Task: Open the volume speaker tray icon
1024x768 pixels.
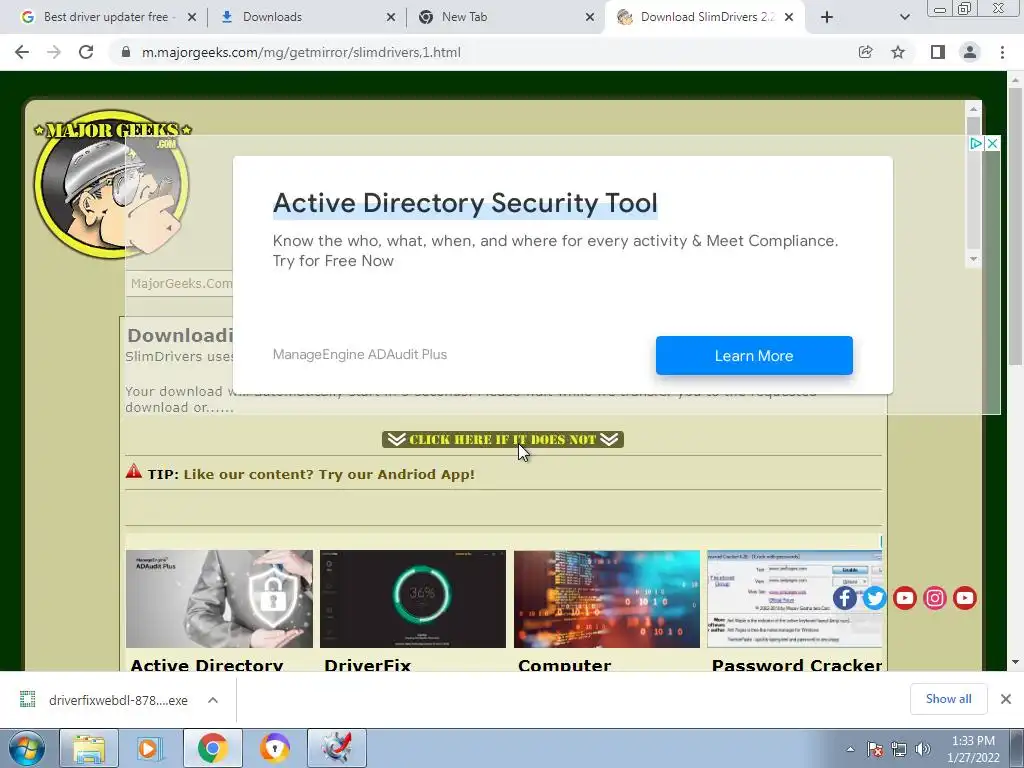Action: [x=922, y=749]
